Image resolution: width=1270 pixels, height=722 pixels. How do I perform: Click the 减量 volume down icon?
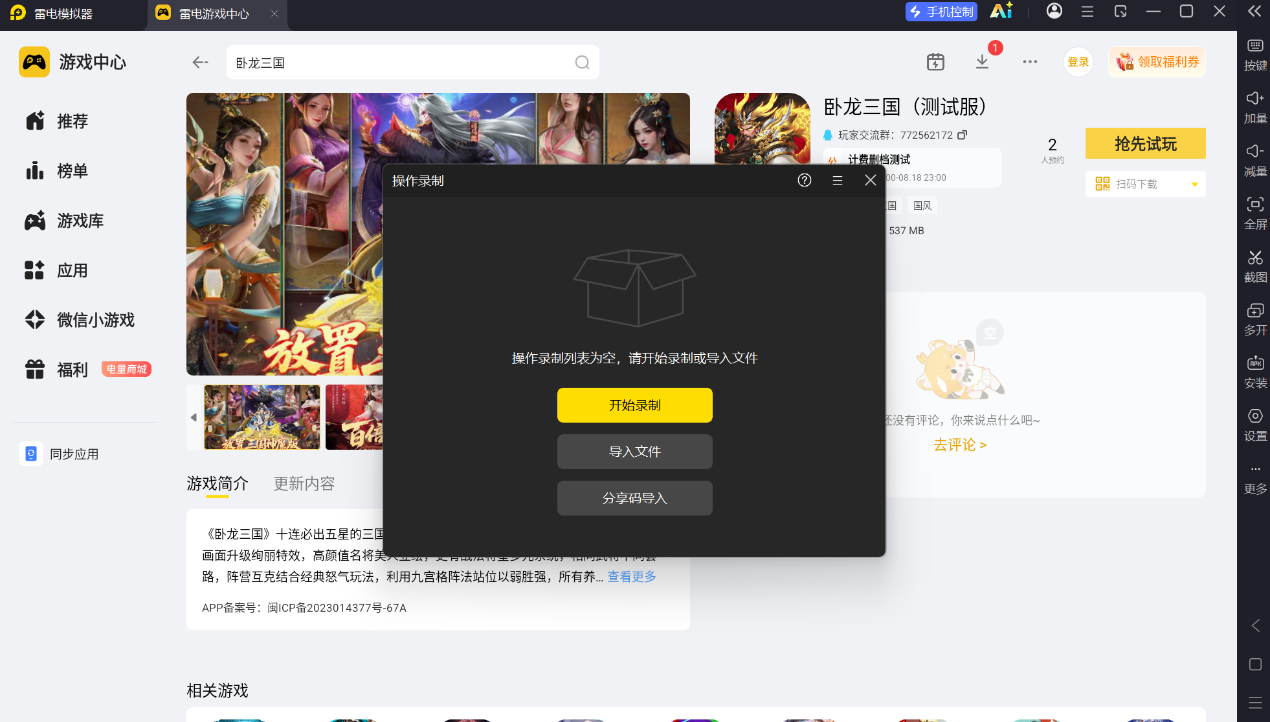[x=1255, y=159]
